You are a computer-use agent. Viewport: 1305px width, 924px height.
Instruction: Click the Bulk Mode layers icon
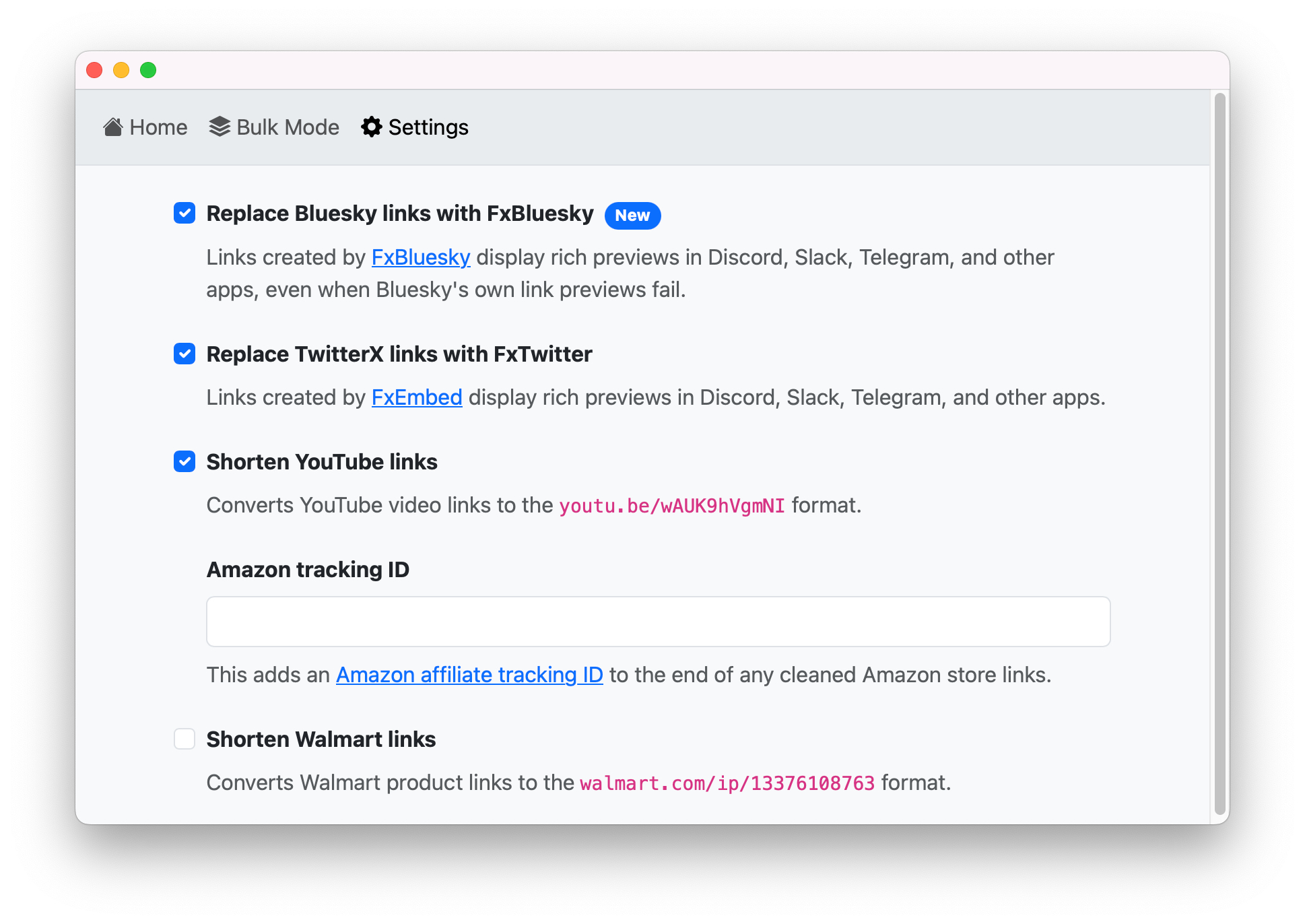(x=220, y=127)
